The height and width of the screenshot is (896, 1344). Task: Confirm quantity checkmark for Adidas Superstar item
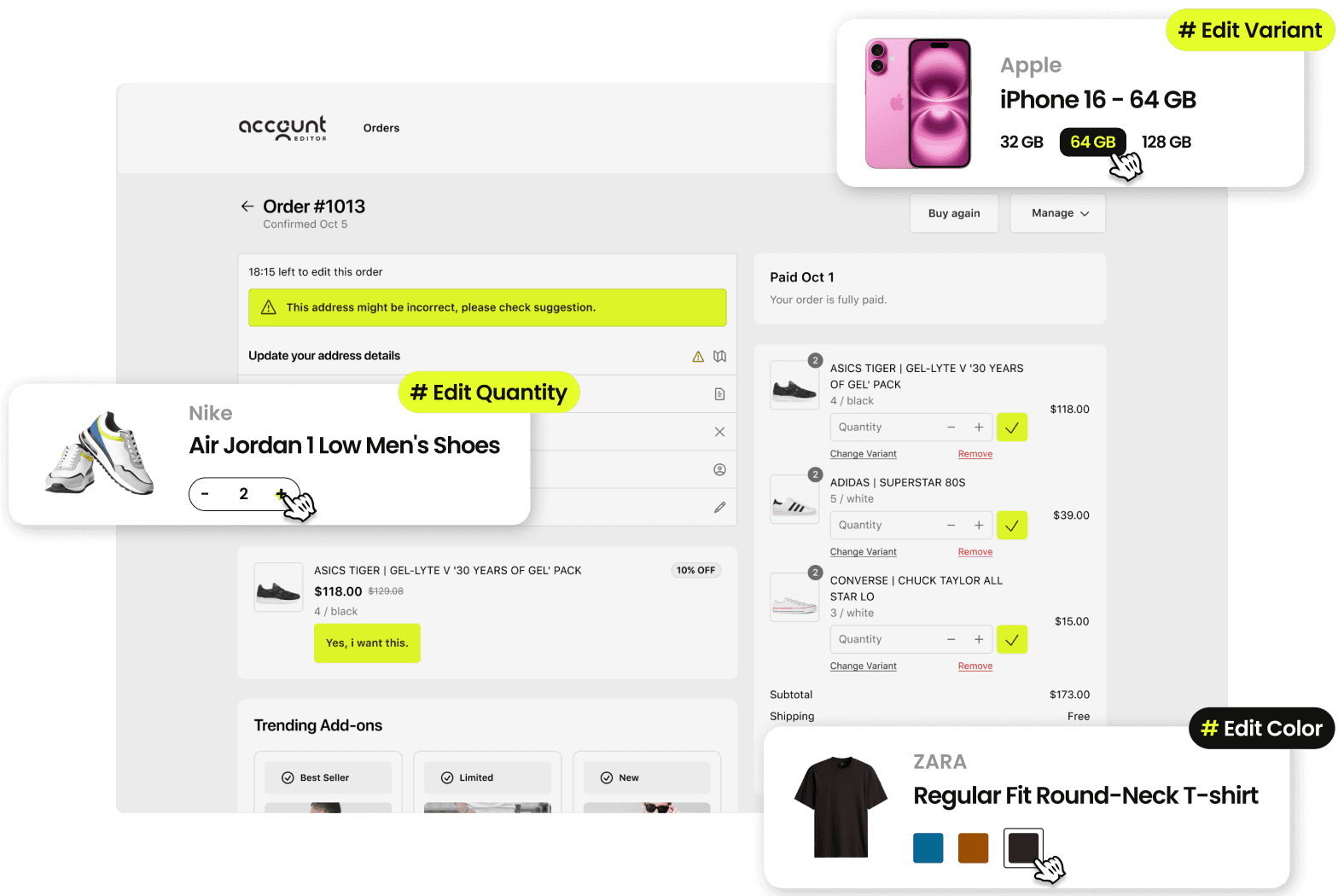1012,526
